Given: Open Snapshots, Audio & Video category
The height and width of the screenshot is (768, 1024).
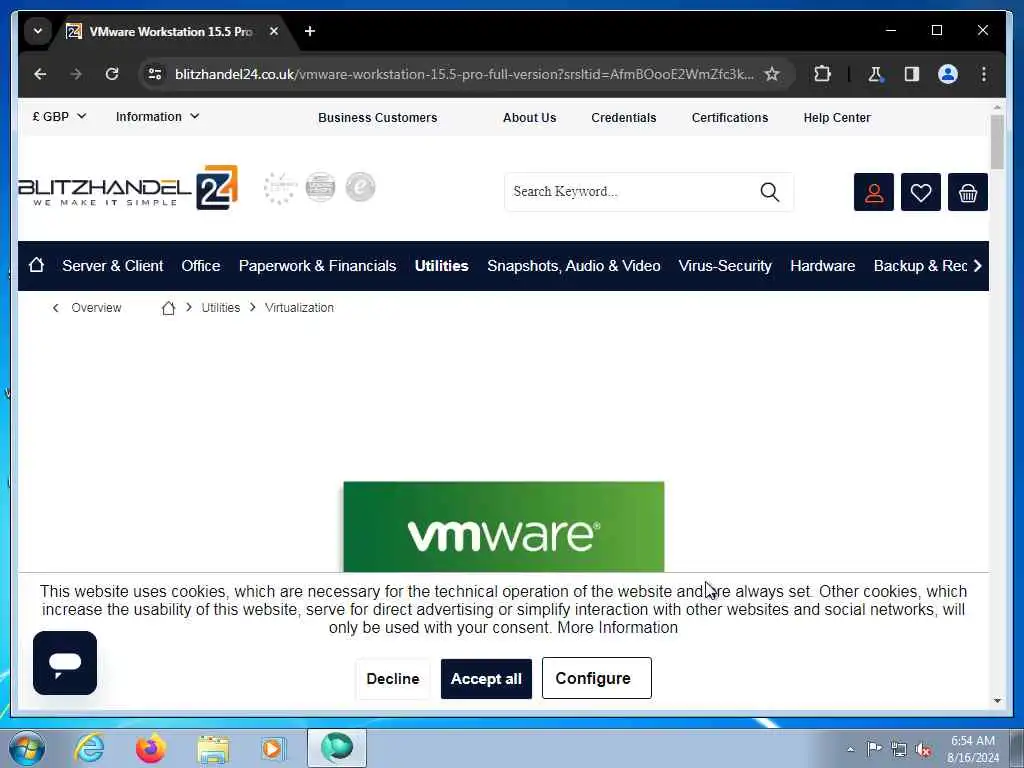Looking at the screenshot, I should click(x=573, y=266).
